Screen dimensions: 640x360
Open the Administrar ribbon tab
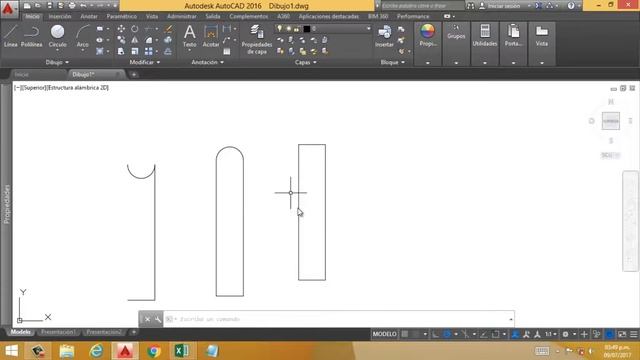(x=182, y=16)
